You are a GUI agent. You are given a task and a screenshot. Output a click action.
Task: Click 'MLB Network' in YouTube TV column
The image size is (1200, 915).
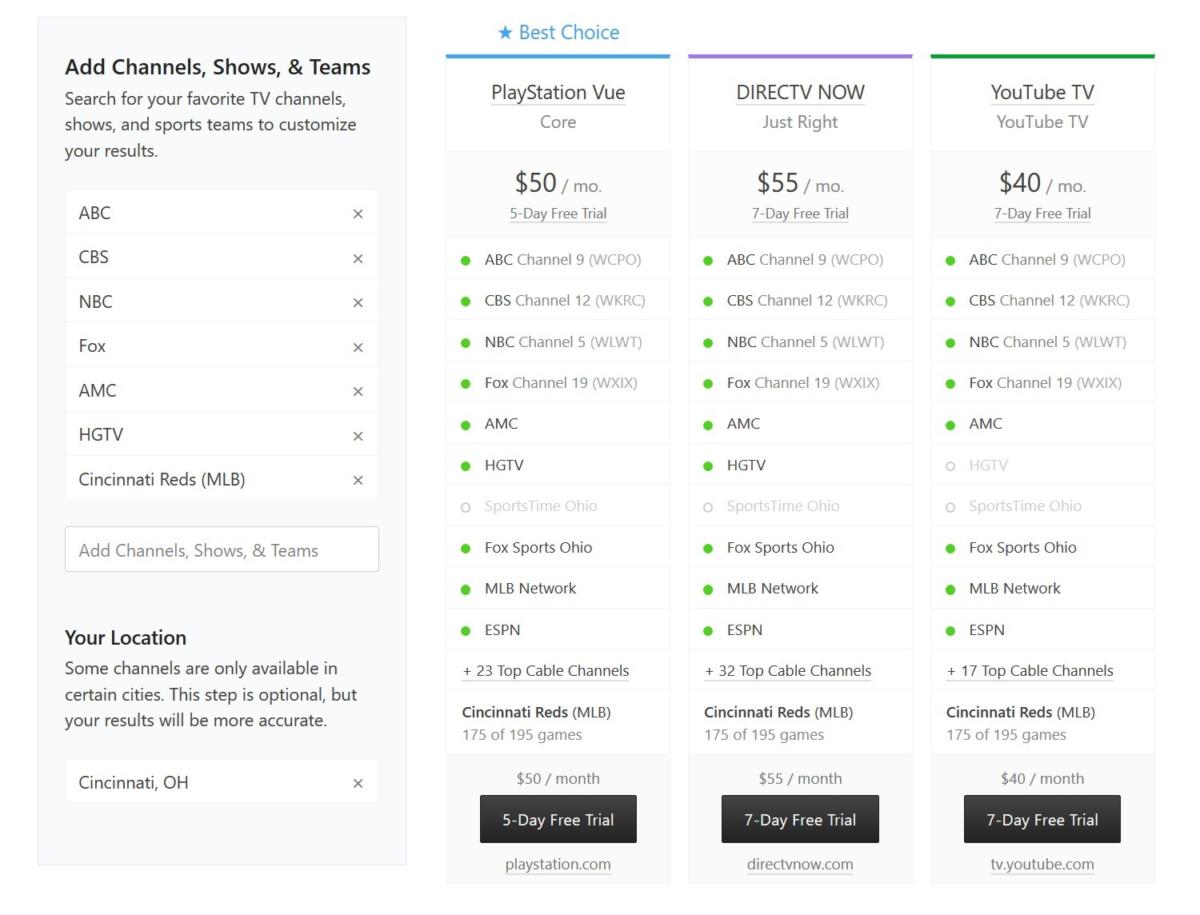[x=1014, y=589]
